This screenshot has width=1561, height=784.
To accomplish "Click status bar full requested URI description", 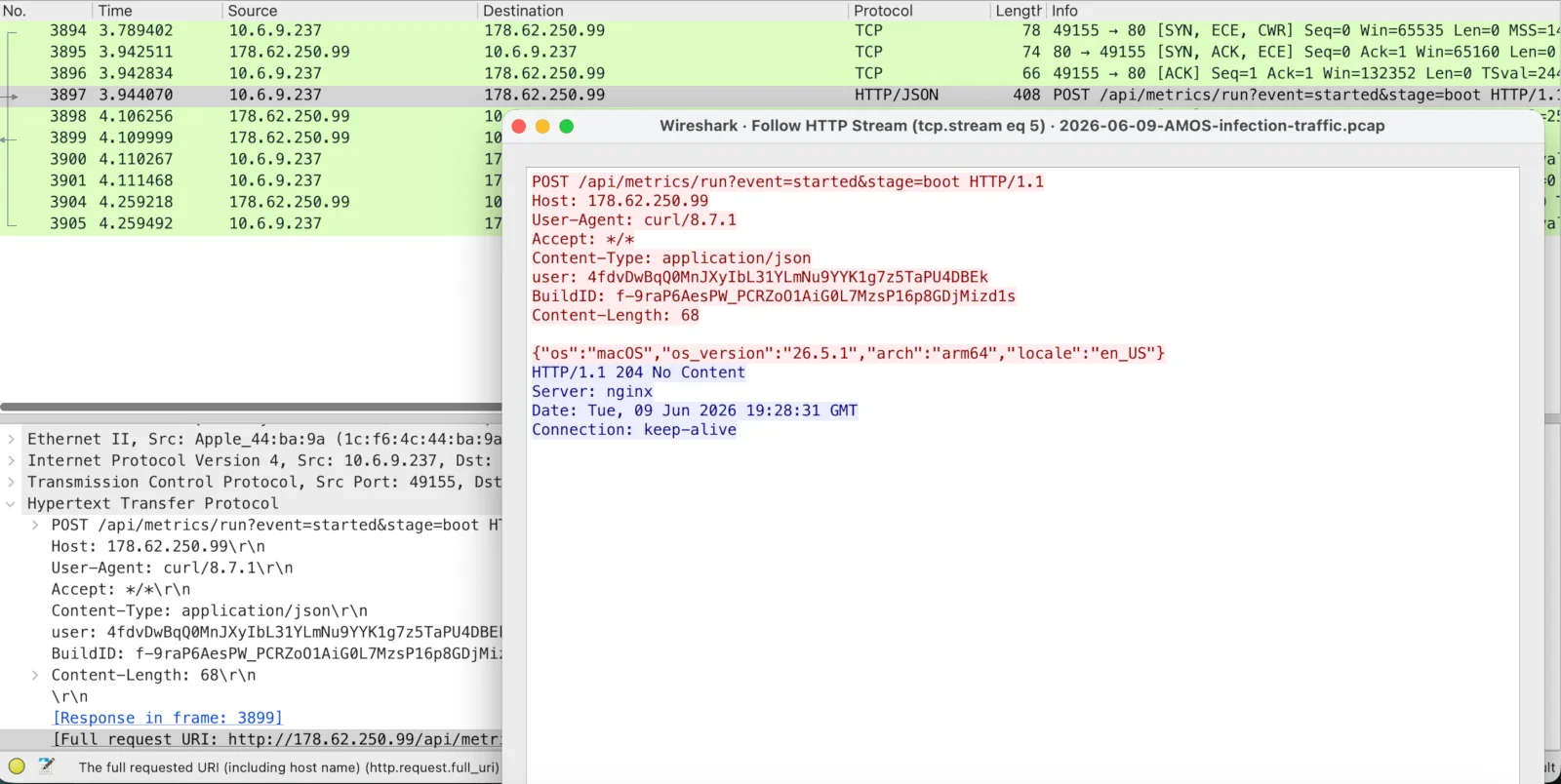I will coord(289,767).
